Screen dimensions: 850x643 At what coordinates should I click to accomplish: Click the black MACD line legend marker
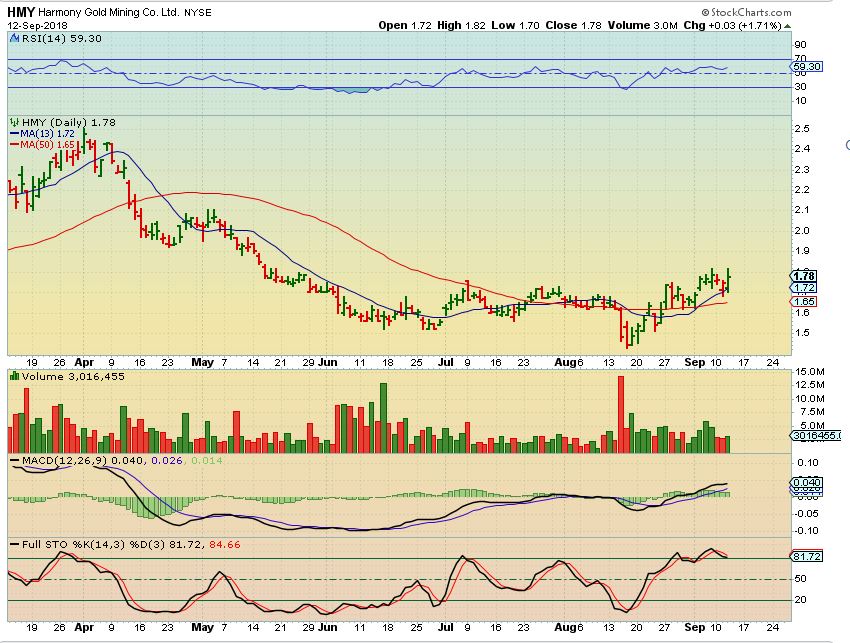tap(15, 461)
